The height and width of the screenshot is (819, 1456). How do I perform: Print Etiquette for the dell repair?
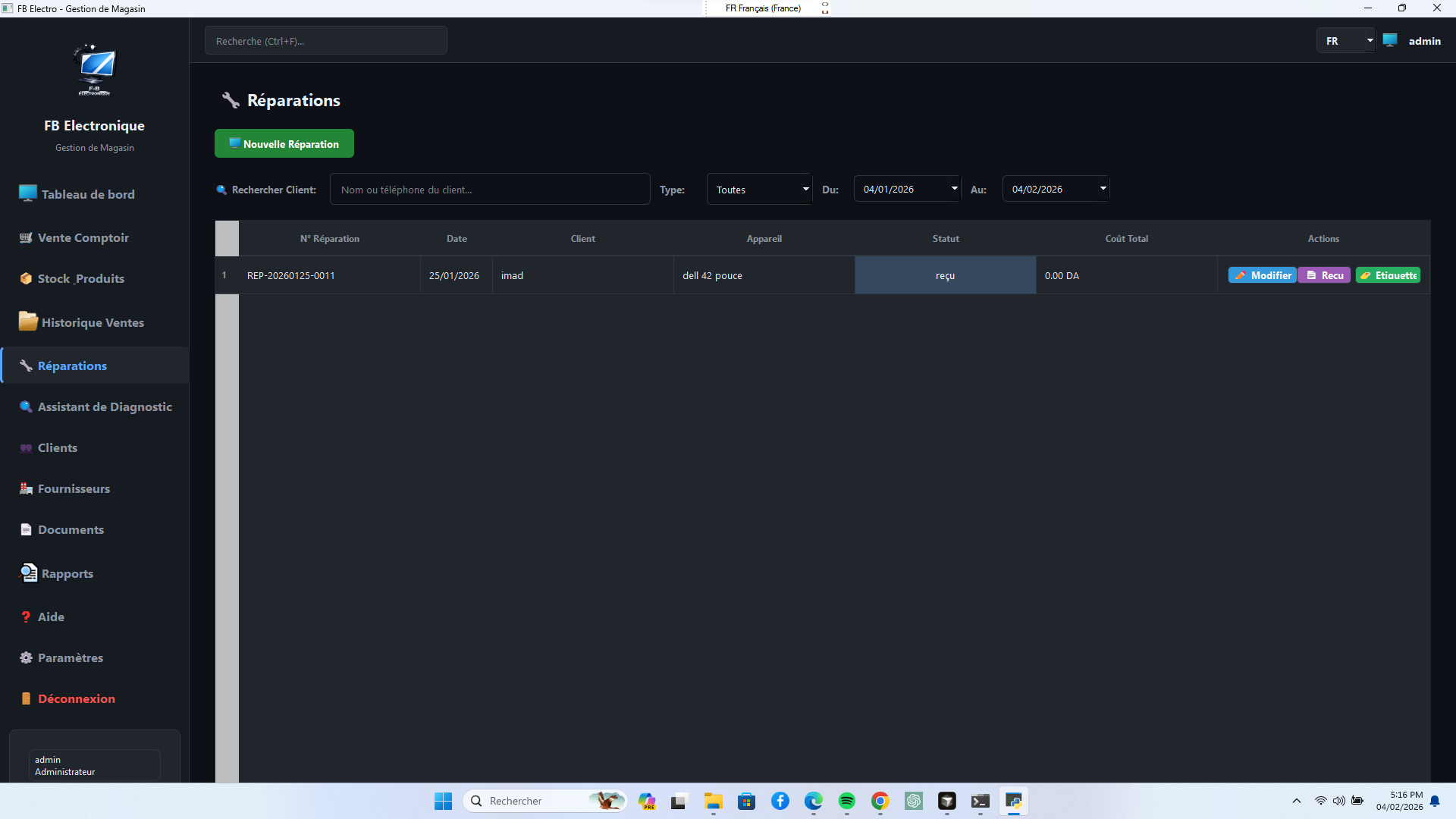[x=1388, y=275]
